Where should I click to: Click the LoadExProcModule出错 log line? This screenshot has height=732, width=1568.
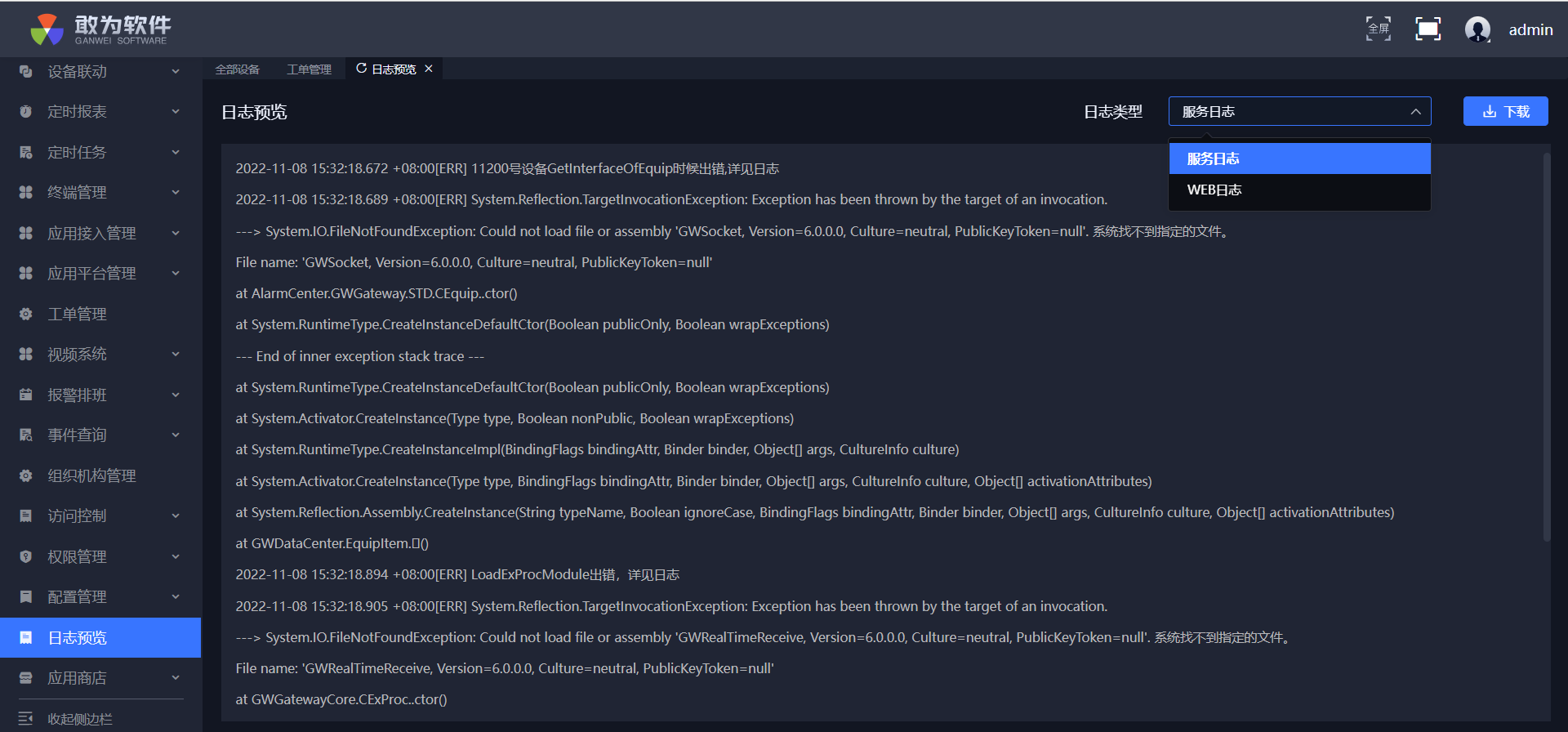(x=457, y=574)
